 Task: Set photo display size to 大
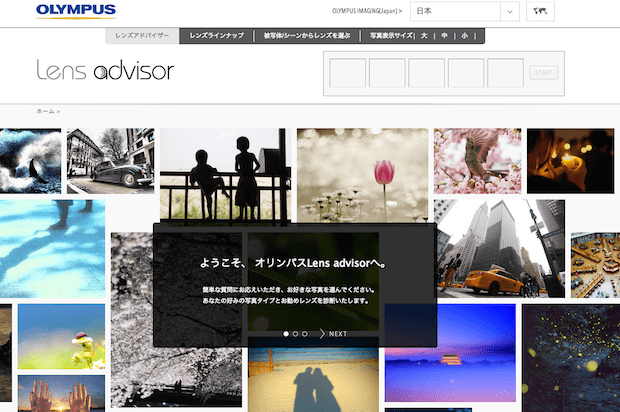tap(424, 35)
